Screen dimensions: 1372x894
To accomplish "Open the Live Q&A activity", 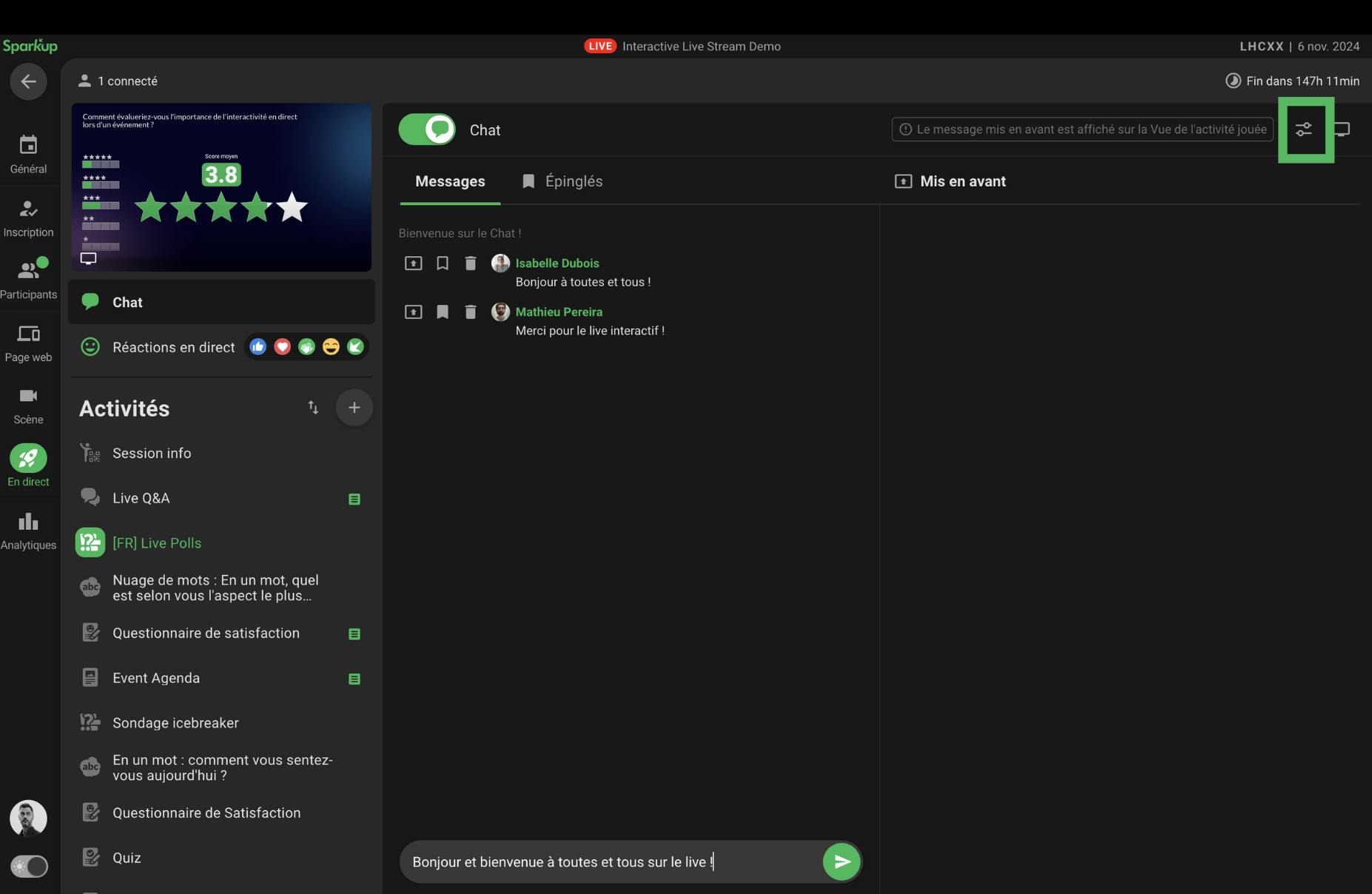I will pyautogui.click(x=141, y=498).
